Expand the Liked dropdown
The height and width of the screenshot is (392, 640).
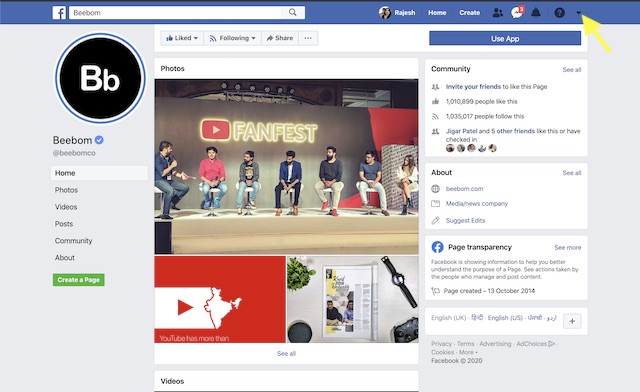tap(182, 38)
